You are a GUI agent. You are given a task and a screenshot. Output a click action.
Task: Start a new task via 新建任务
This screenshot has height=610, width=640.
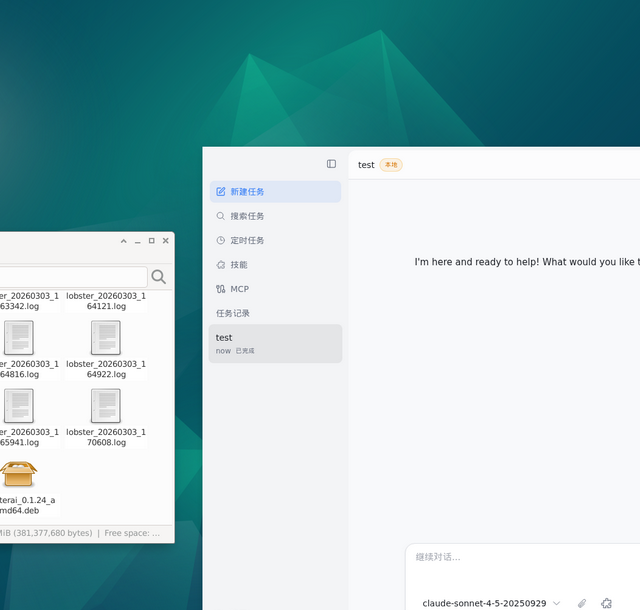coord(276,192)
